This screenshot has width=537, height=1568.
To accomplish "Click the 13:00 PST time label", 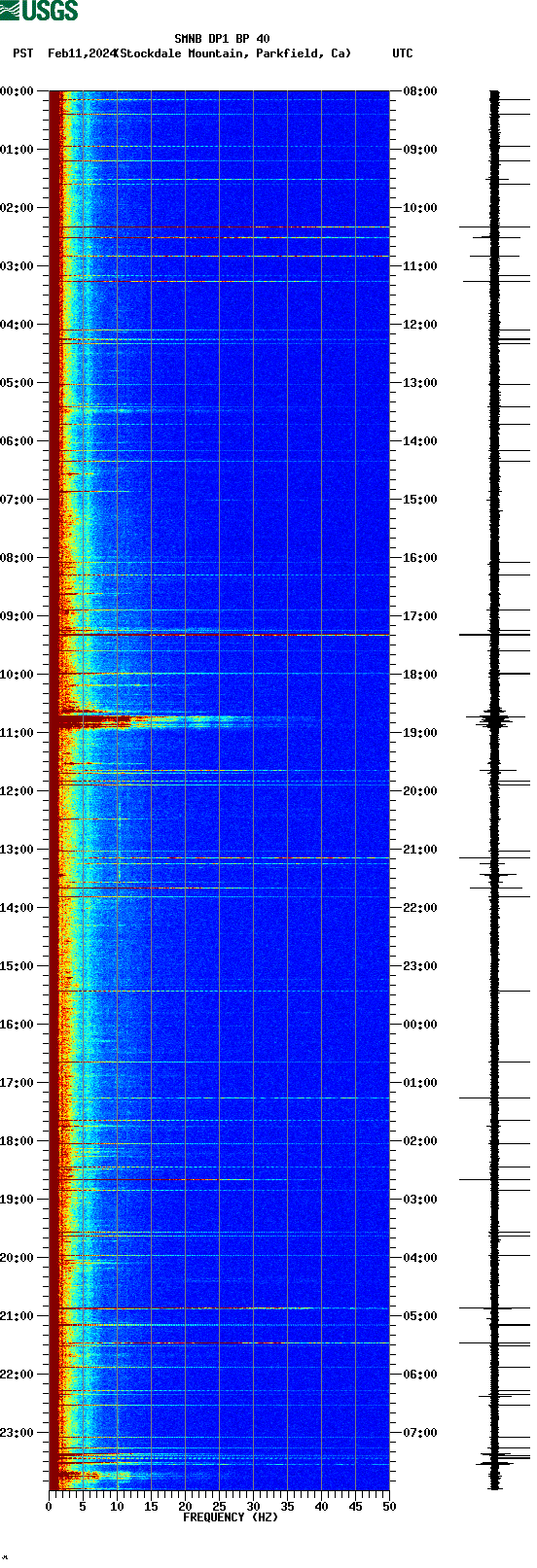I will pos(18,850).
